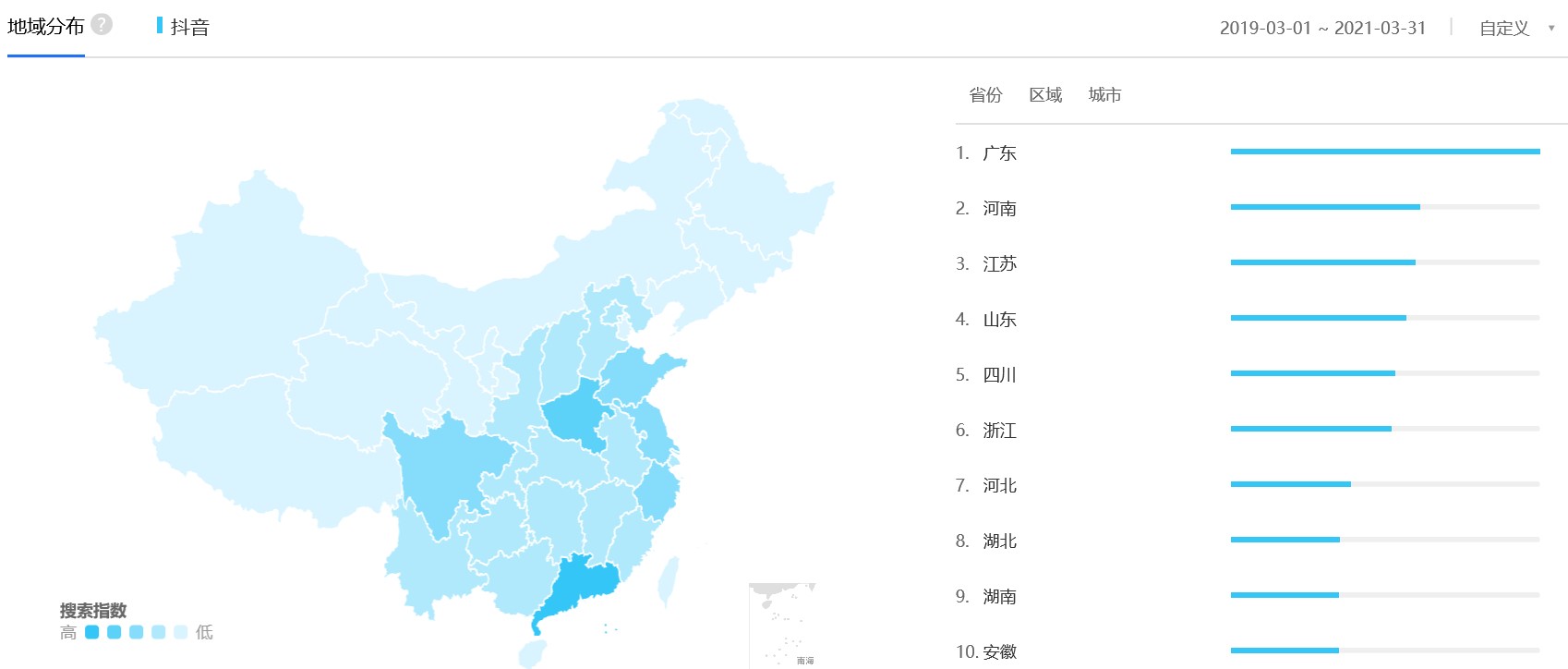Select 江苏 in the ranking list
Viewport: 1568px width, 669px height.
click(x=999, y=264)
